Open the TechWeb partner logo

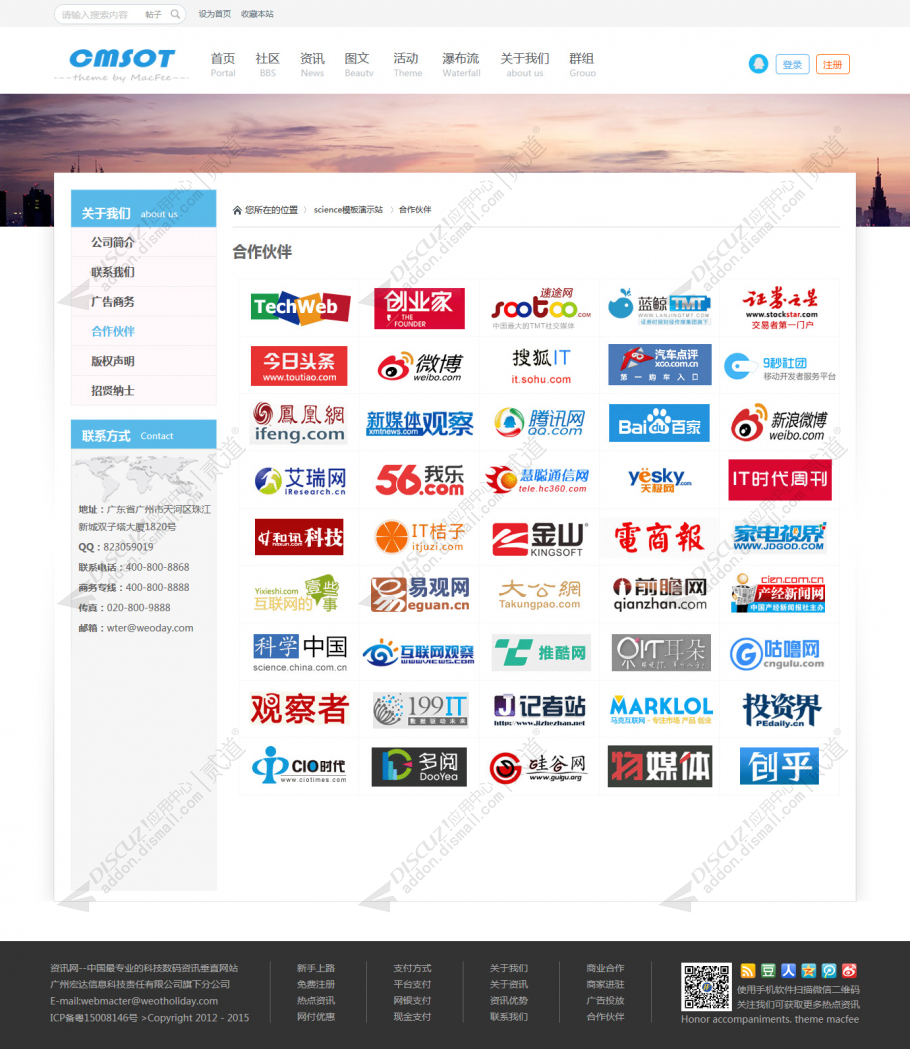click(x=300, y=308)
